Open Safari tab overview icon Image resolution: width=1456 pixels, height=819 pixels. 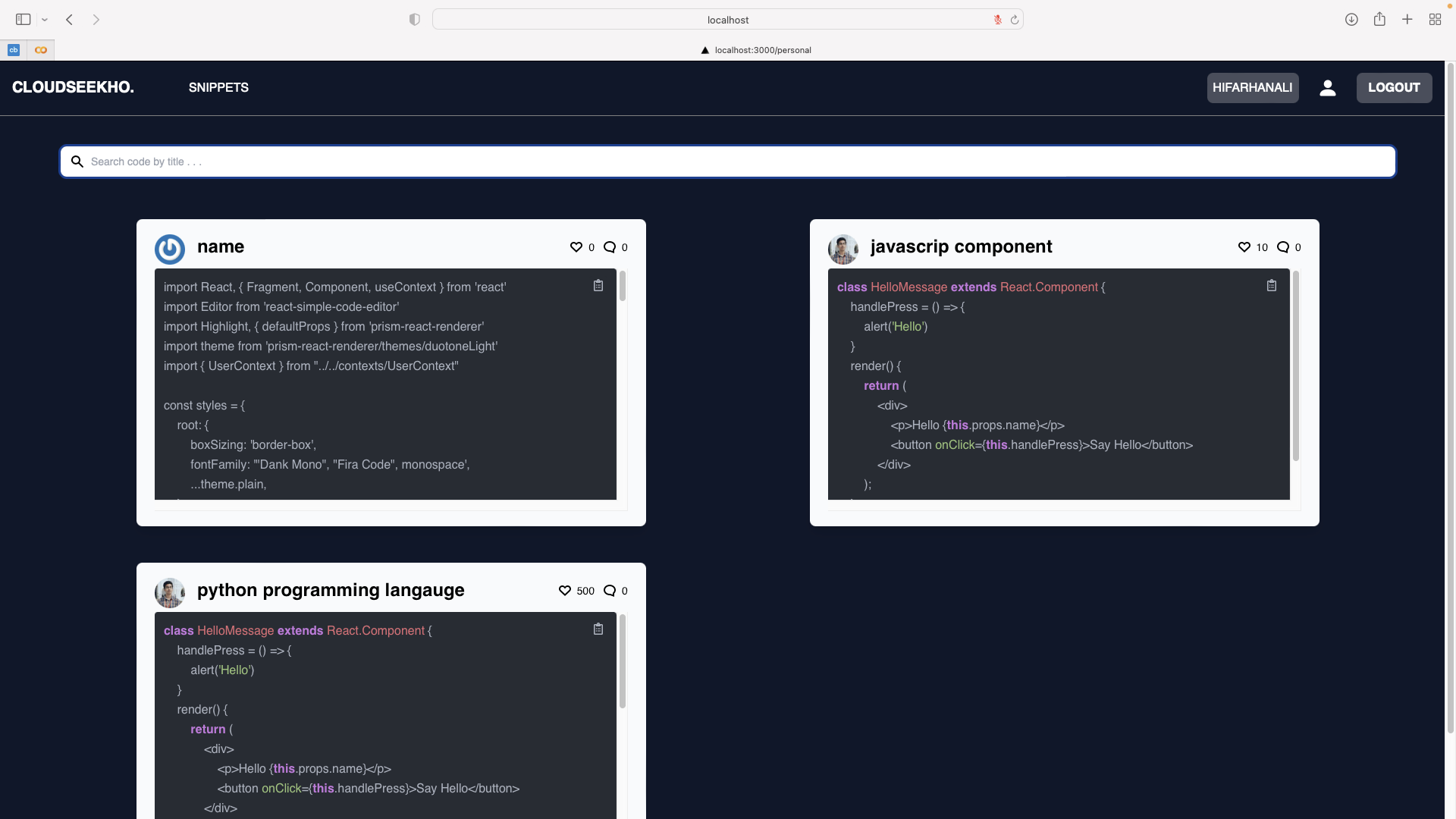1435,20
